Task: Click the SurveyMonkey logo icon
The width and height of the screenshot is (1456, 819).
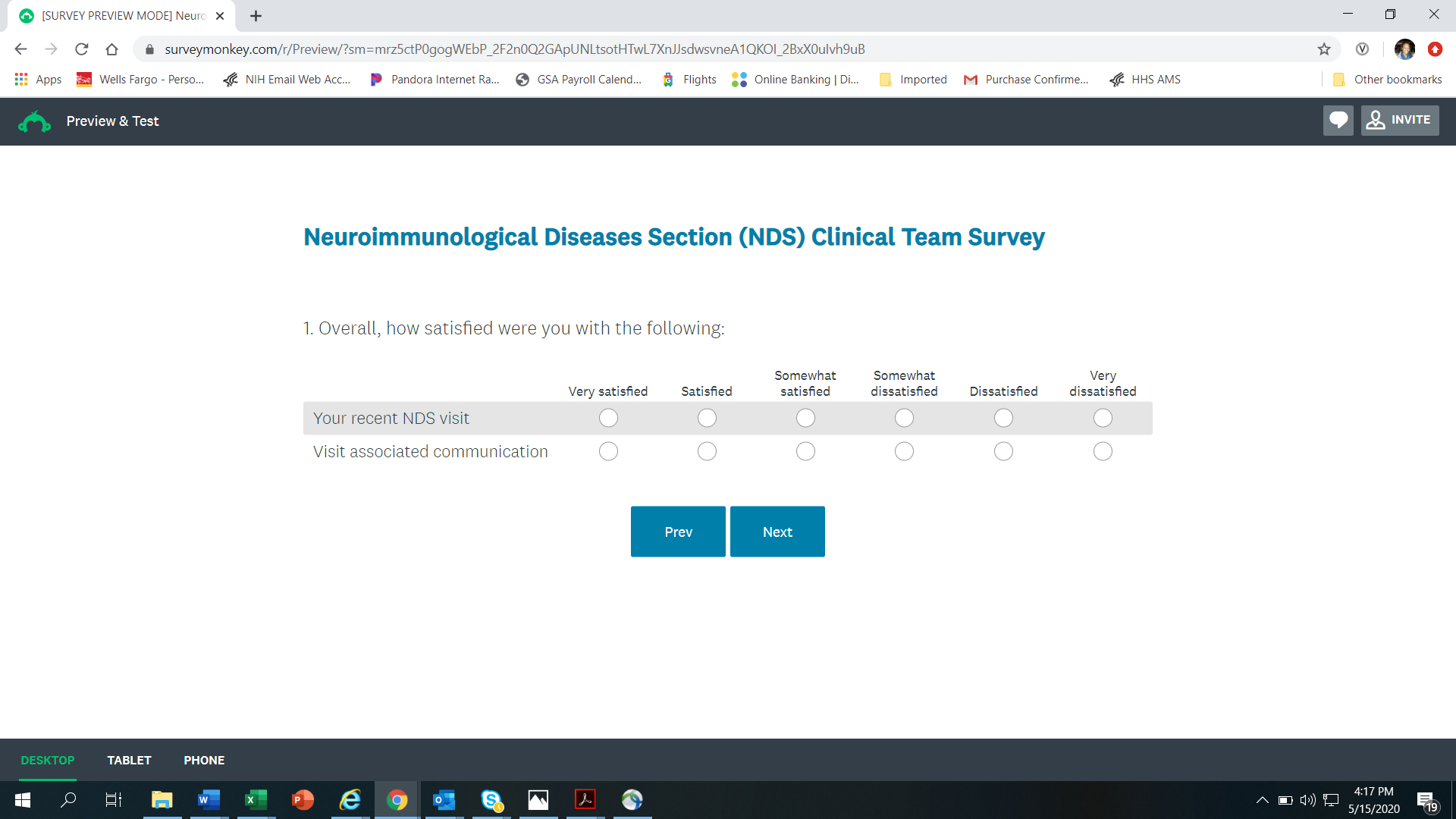Action: click(x=34, y=121)
